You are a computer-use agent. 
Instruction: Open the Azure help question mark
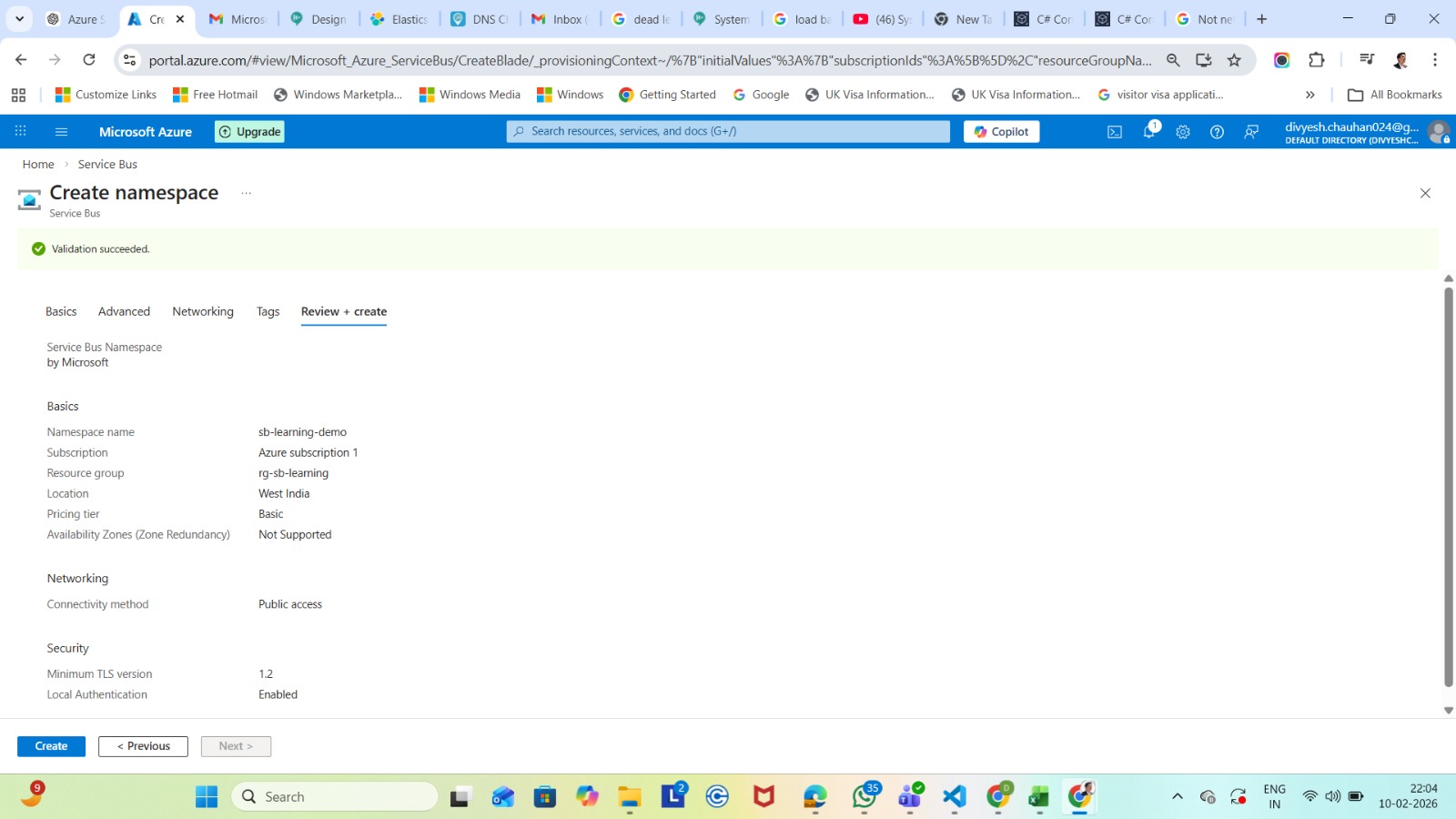[1217, 132]
